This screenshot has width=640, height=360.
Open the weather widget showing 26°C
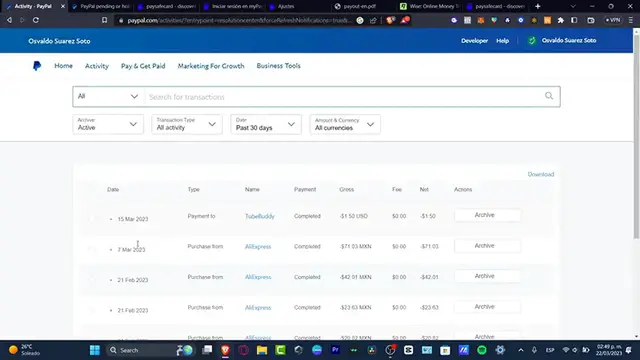pos(25,350)
